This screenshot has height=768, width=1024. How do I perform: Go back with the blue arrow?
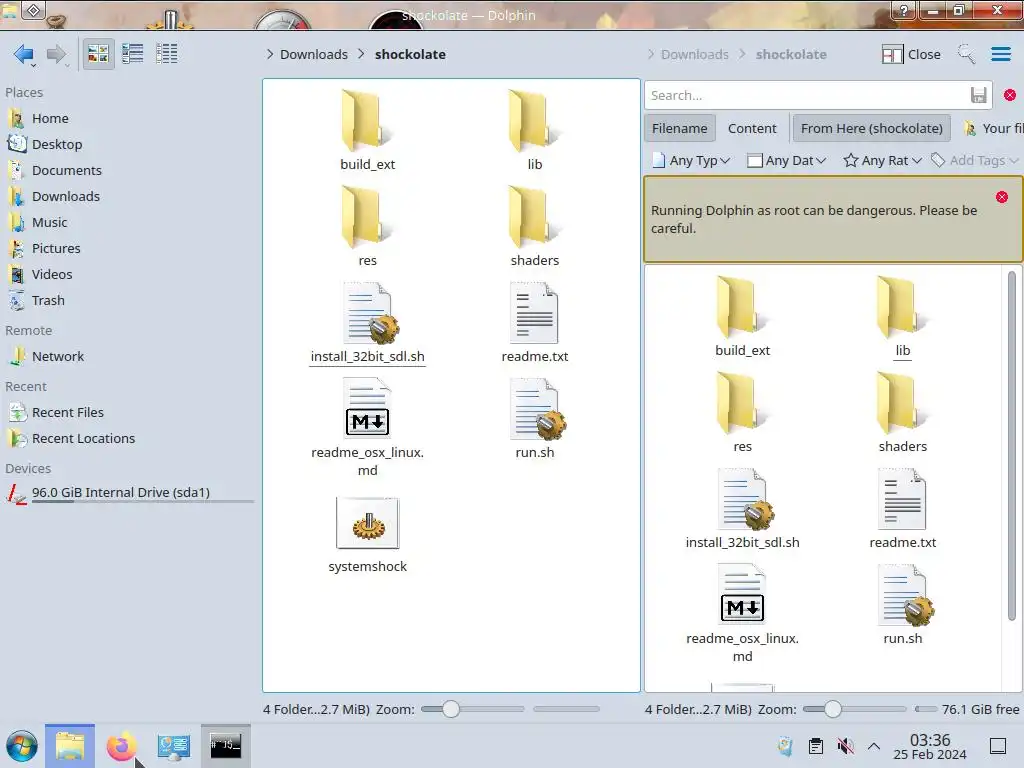pyautogui.click(x=24, y=54)
